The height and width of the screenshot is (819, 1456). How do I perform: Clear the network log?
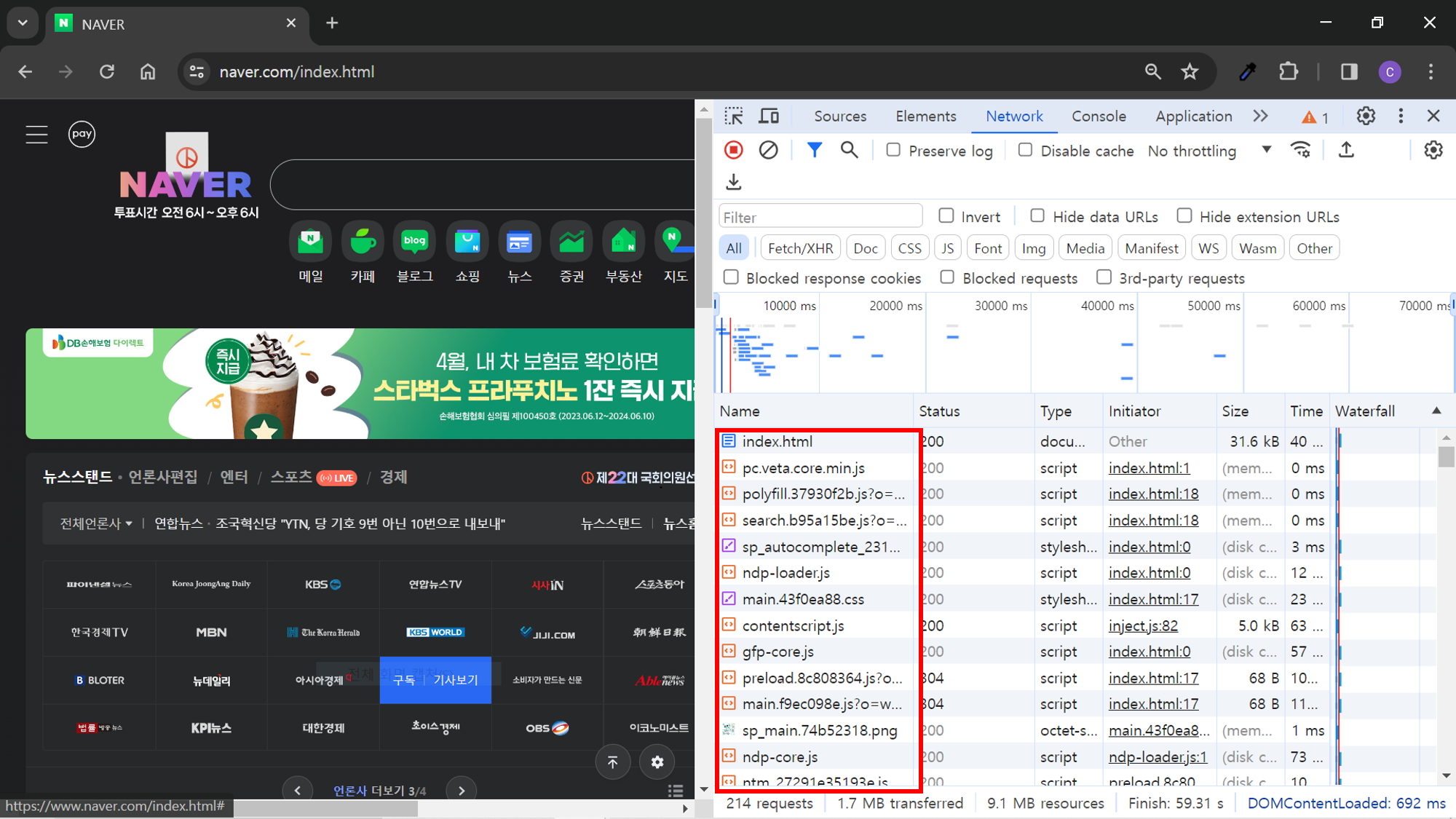point(768,150)
